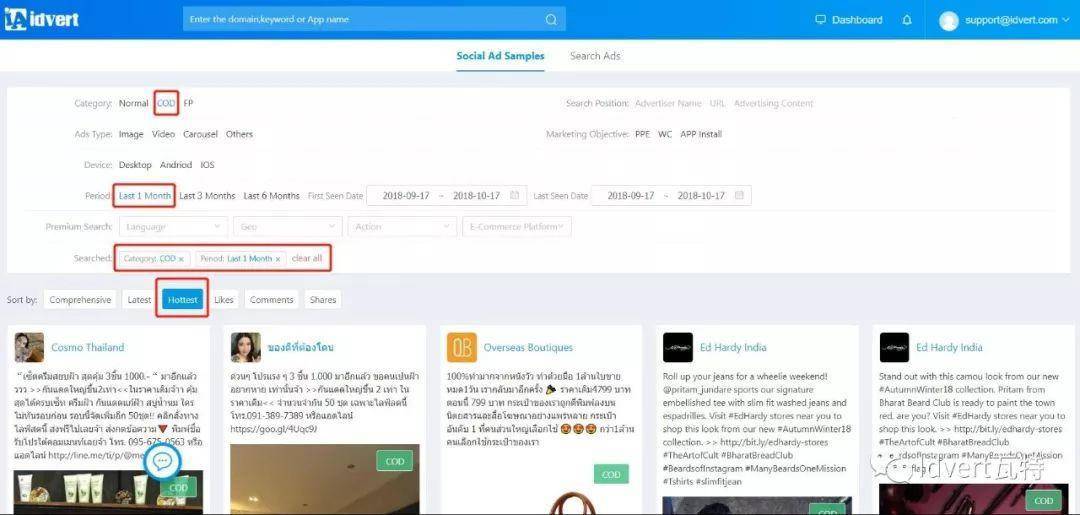The image size is (1080, 515).
Task: Click First Seen end date 2018-10-17
Action: (476, 196)
